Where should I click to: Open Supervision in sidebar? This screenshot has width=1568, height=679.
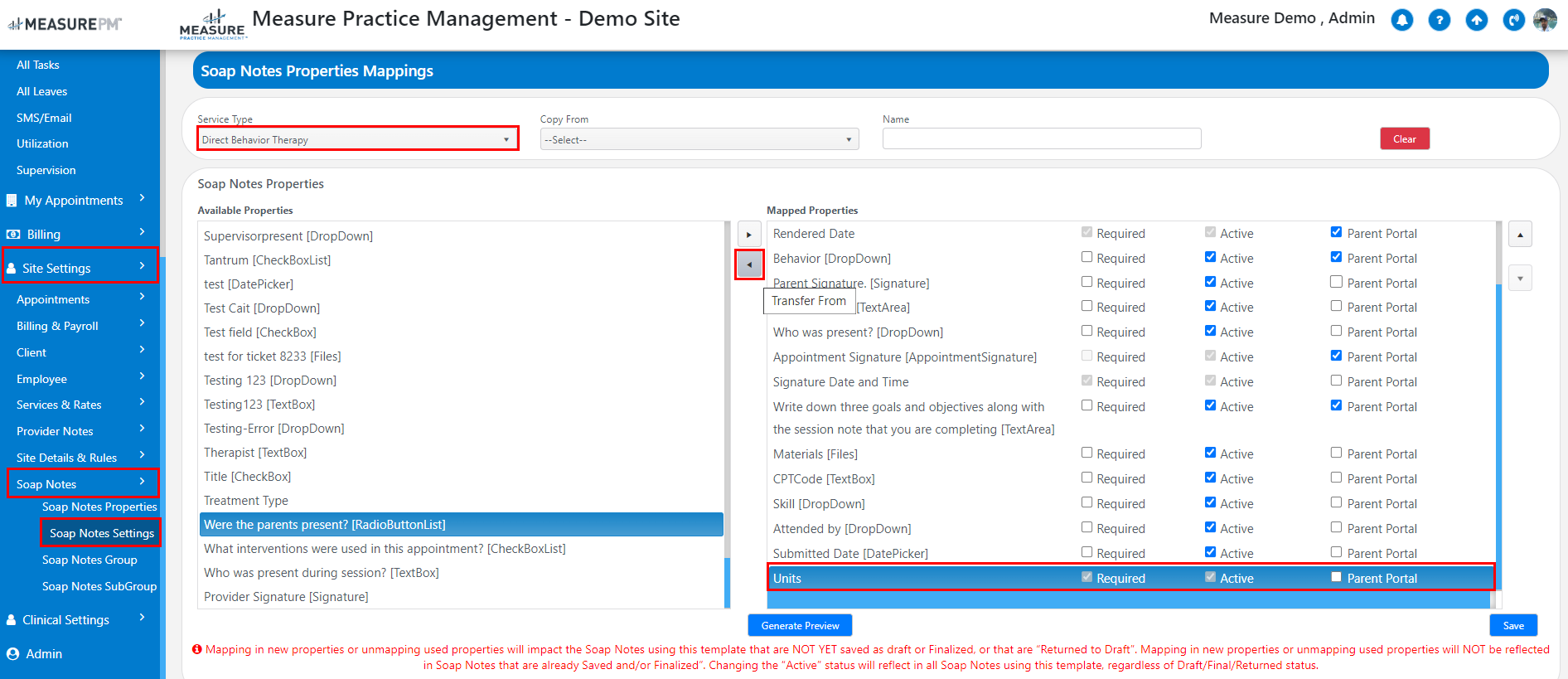(x=46, y=171)
